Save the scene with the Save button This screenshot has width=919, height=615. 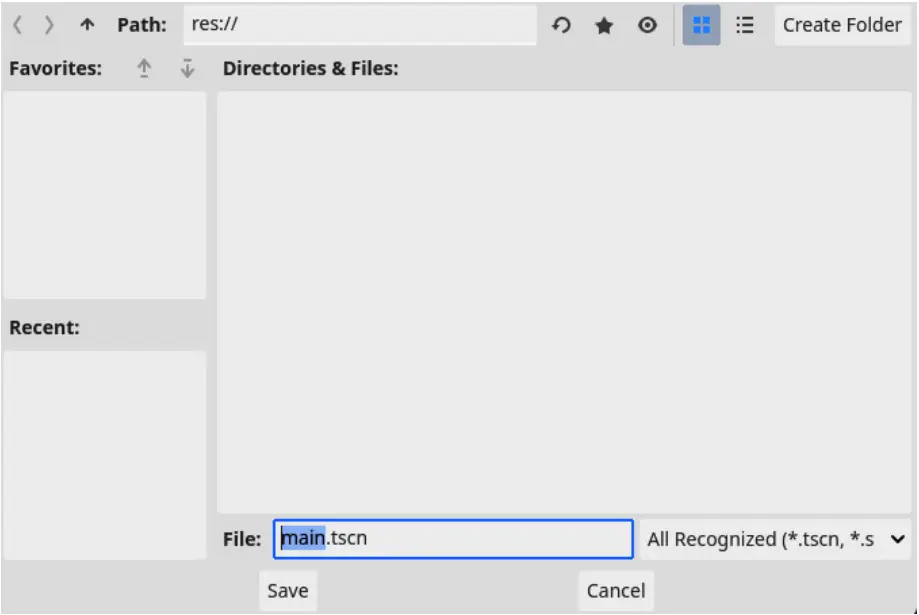point(288,591)
